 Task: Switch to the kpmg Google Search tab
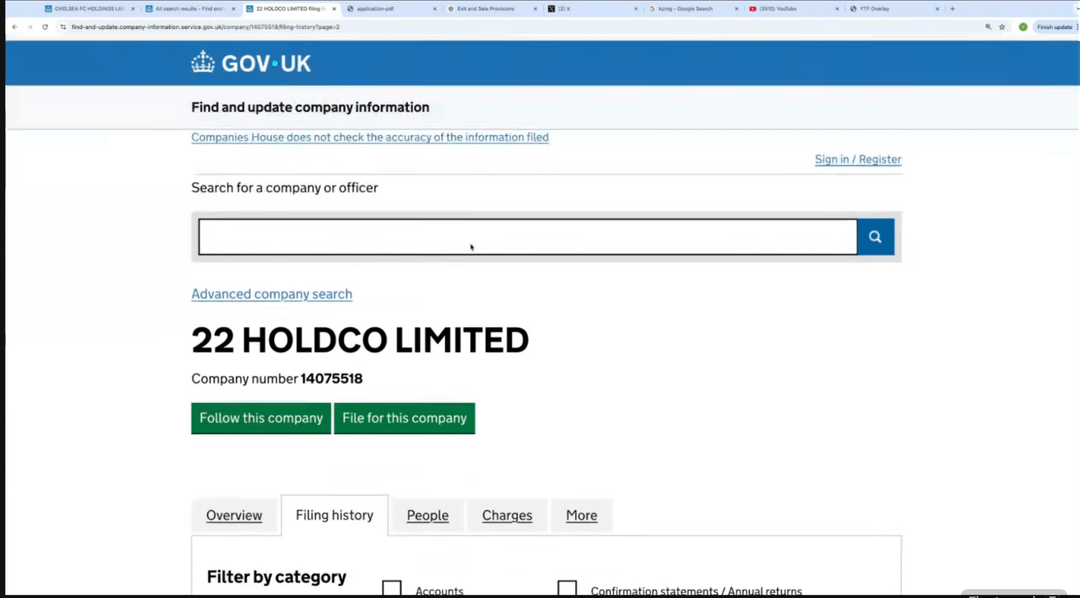(690, 9)
